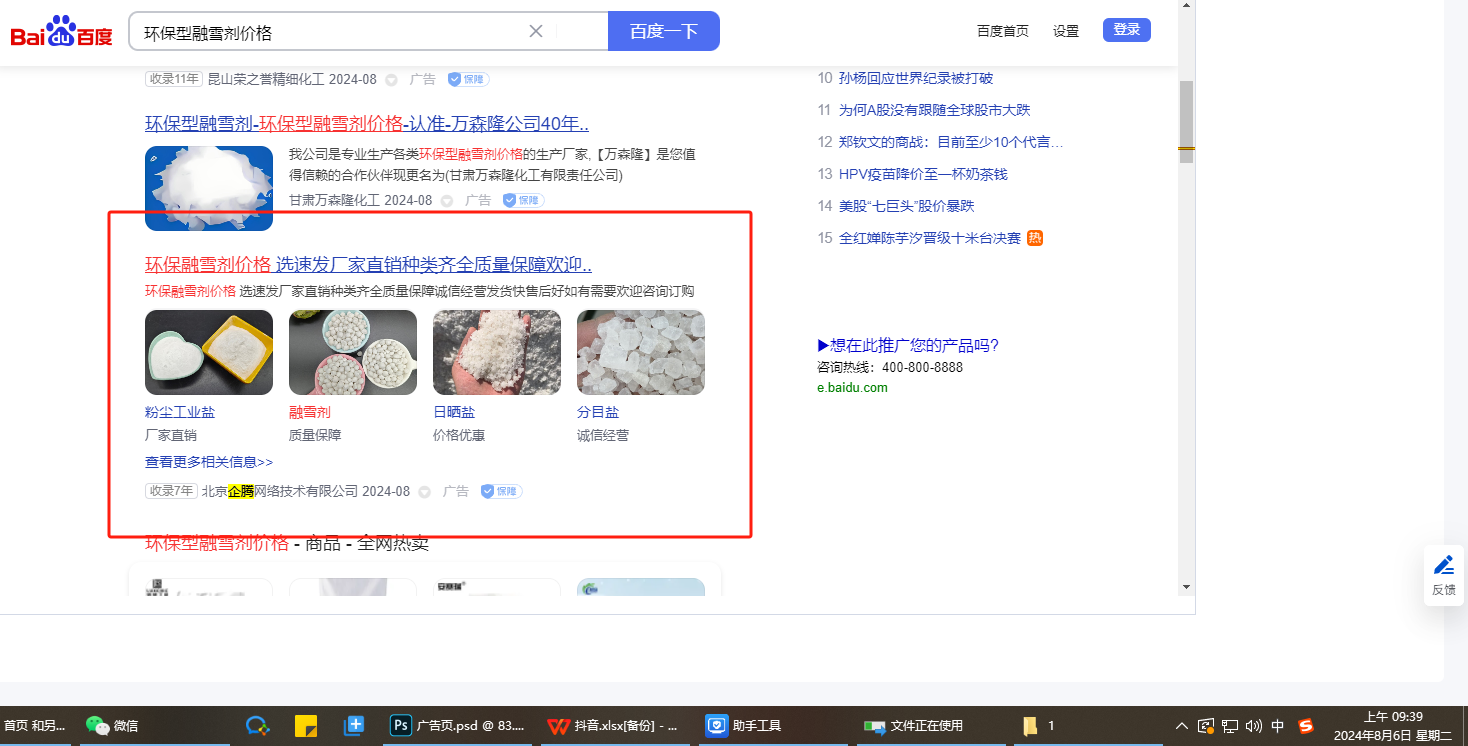Viewport: 1468px width, 746px height.
Task: Switch to WPS 抖音.xlsx taskbar item
Action: tap(614, 726)
